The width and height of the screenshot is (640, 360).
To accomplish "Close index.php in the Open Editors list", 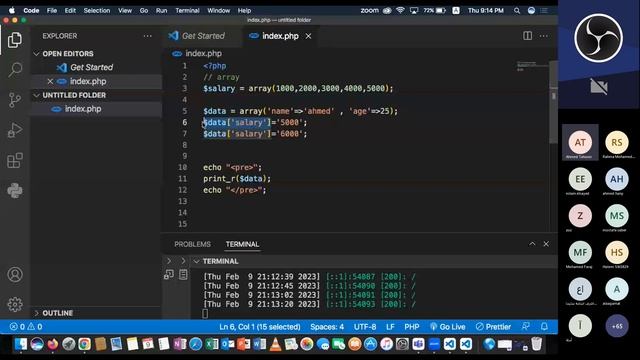I will pyautogui.click(x=50, y=81).
